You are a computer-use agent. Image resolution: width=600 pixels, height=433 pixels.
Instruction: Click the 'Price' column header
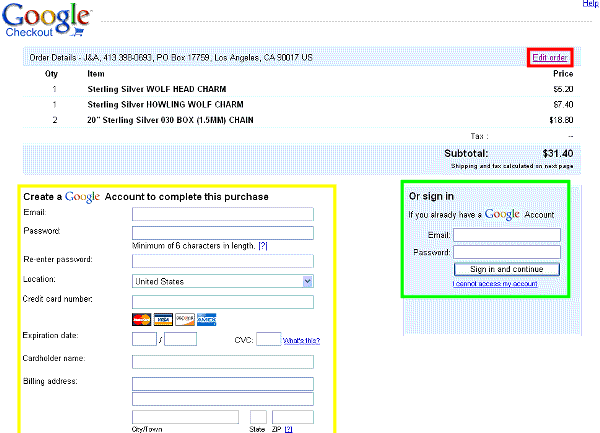point(563,74)
